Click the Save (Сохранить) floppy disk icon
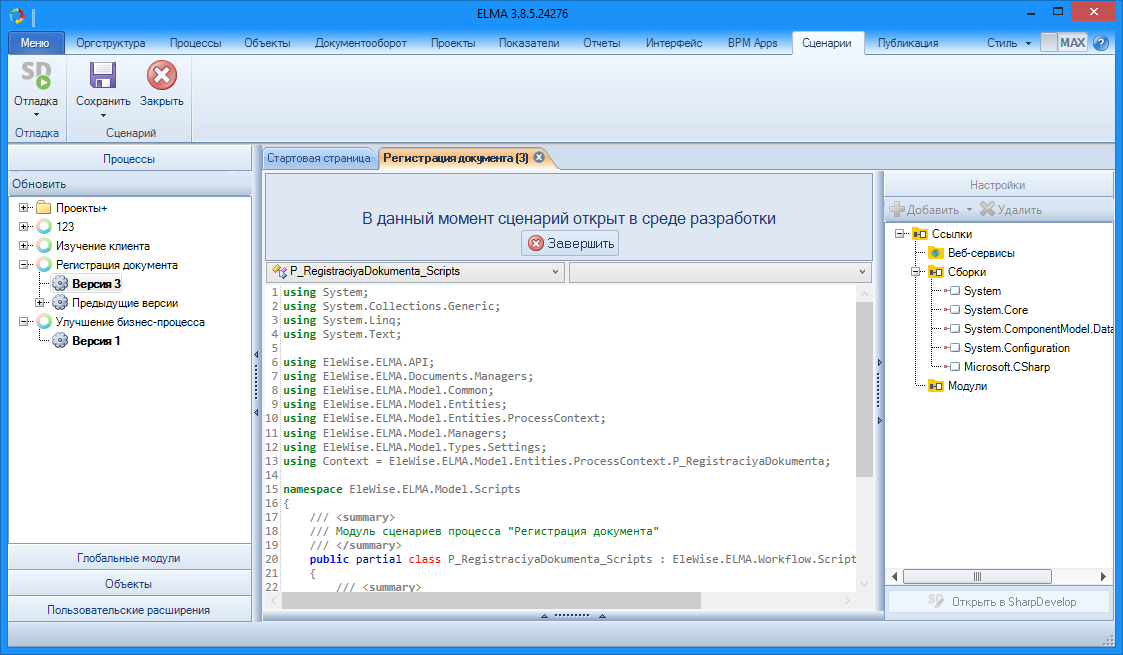This screenshot has width=1123, height=655. pyautogui.click(x=103, y=78)
